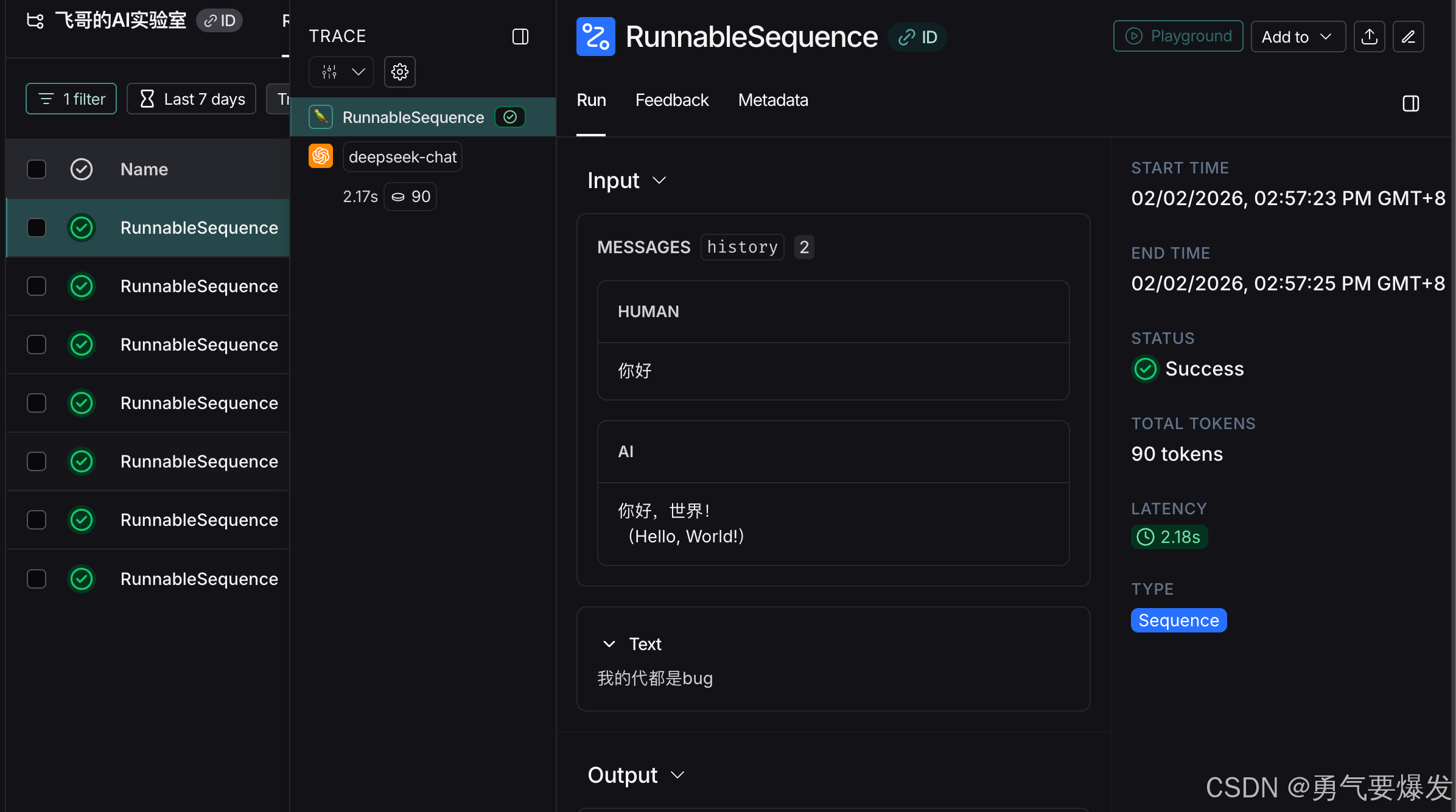Screen dimensions: 1456x812
Task: Click the 1 filter button
Action: [x=71, y=99]
